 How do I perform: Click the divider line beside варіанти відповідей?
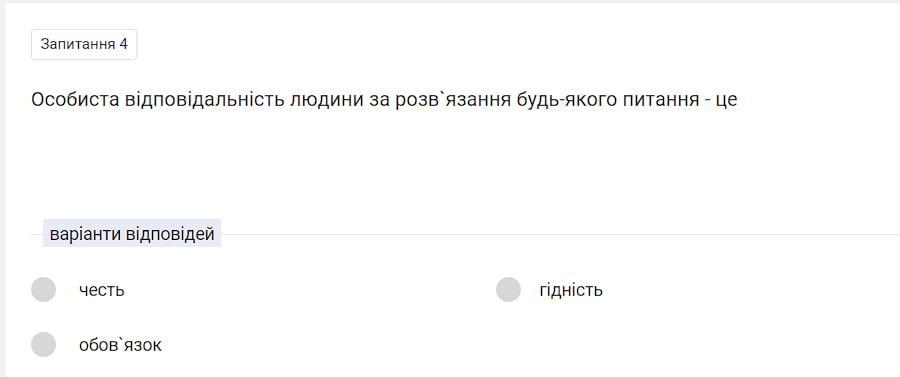[x=560, y=234]
